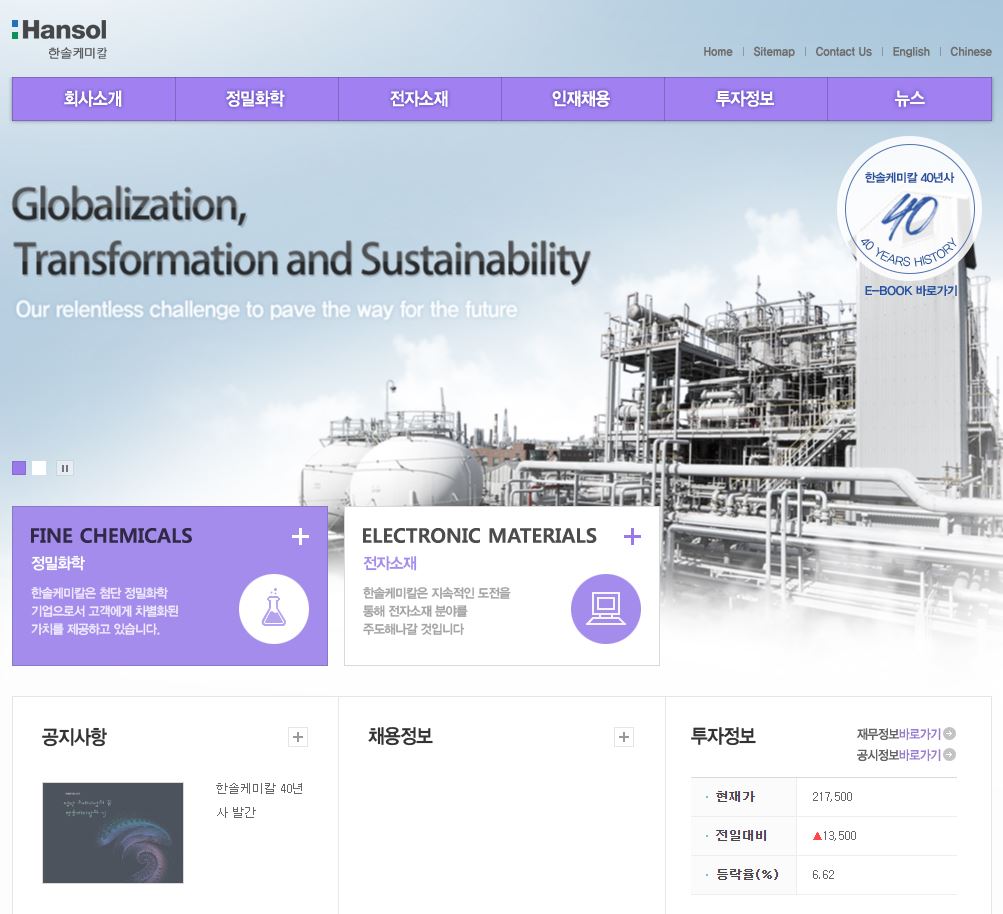The height and width of the screenshot is (914, 1003).
Task: Click the 정밀화학 subtitle in purple card
Action: [58, 563]
